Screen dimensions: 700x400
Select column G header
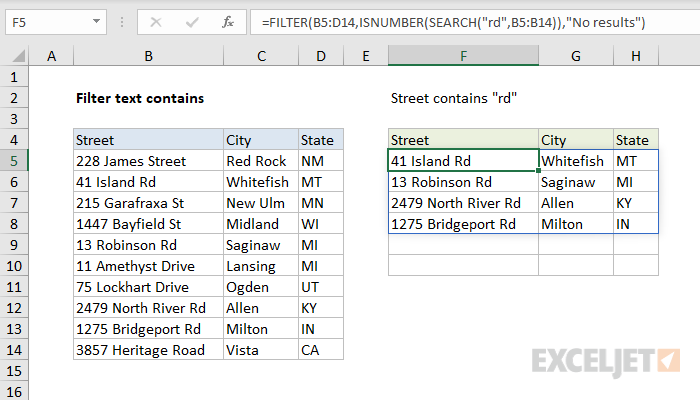(x=576, y=56)
